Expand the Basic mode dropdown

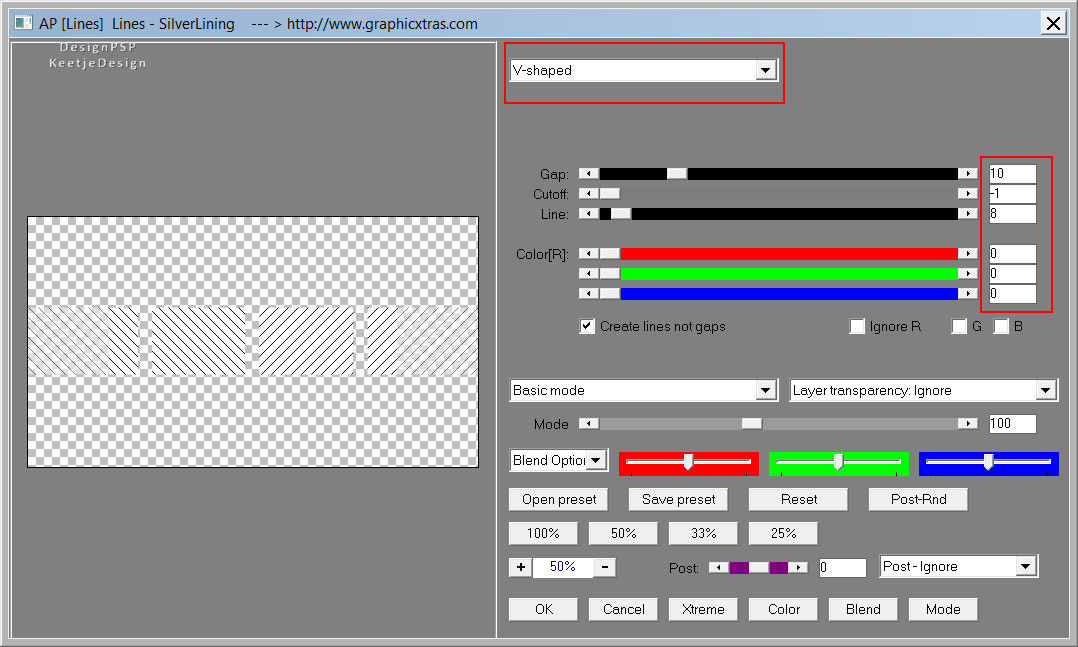click(766, 390)
